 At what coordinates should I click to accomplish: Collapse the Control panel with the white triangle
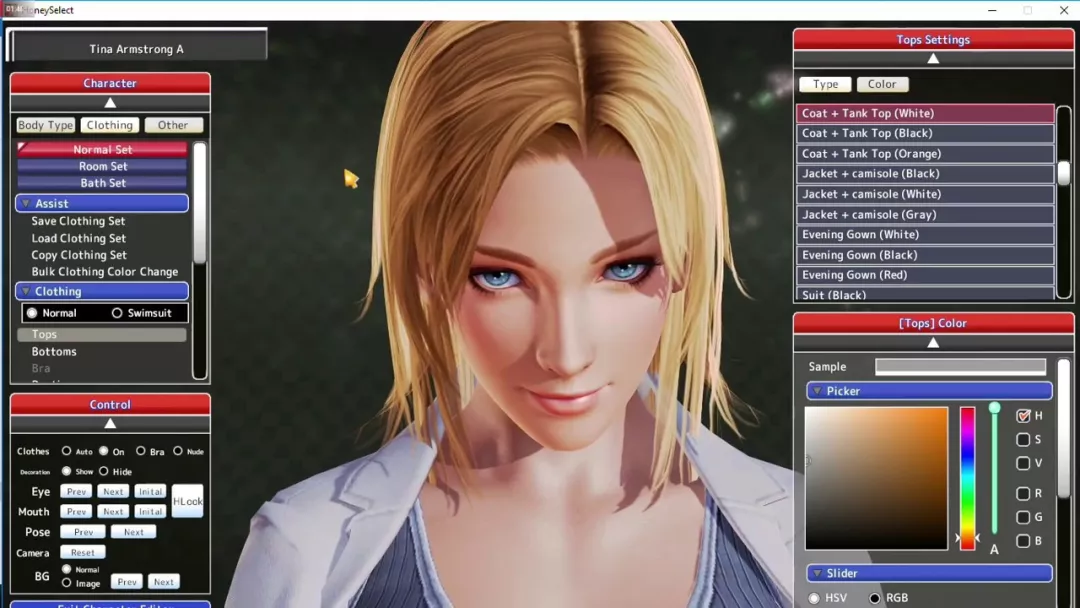point(110,423)
